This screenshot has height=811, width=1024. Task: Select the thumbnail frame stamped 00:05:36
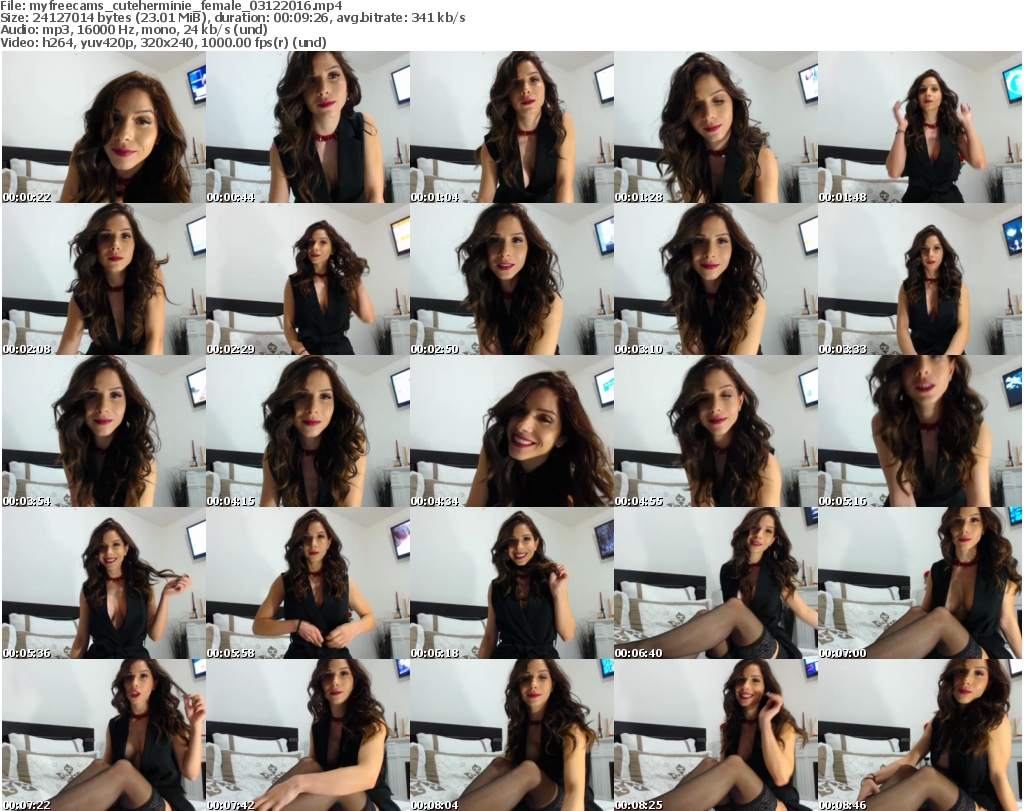point(104,583)
